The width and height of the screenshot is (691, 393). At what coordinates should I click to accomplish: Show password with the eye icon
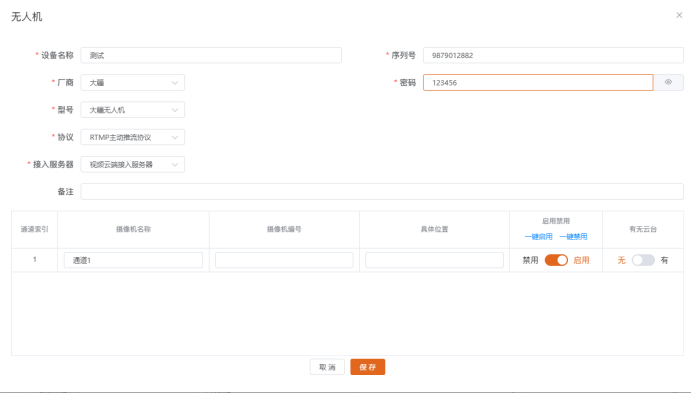coord(668,82)
